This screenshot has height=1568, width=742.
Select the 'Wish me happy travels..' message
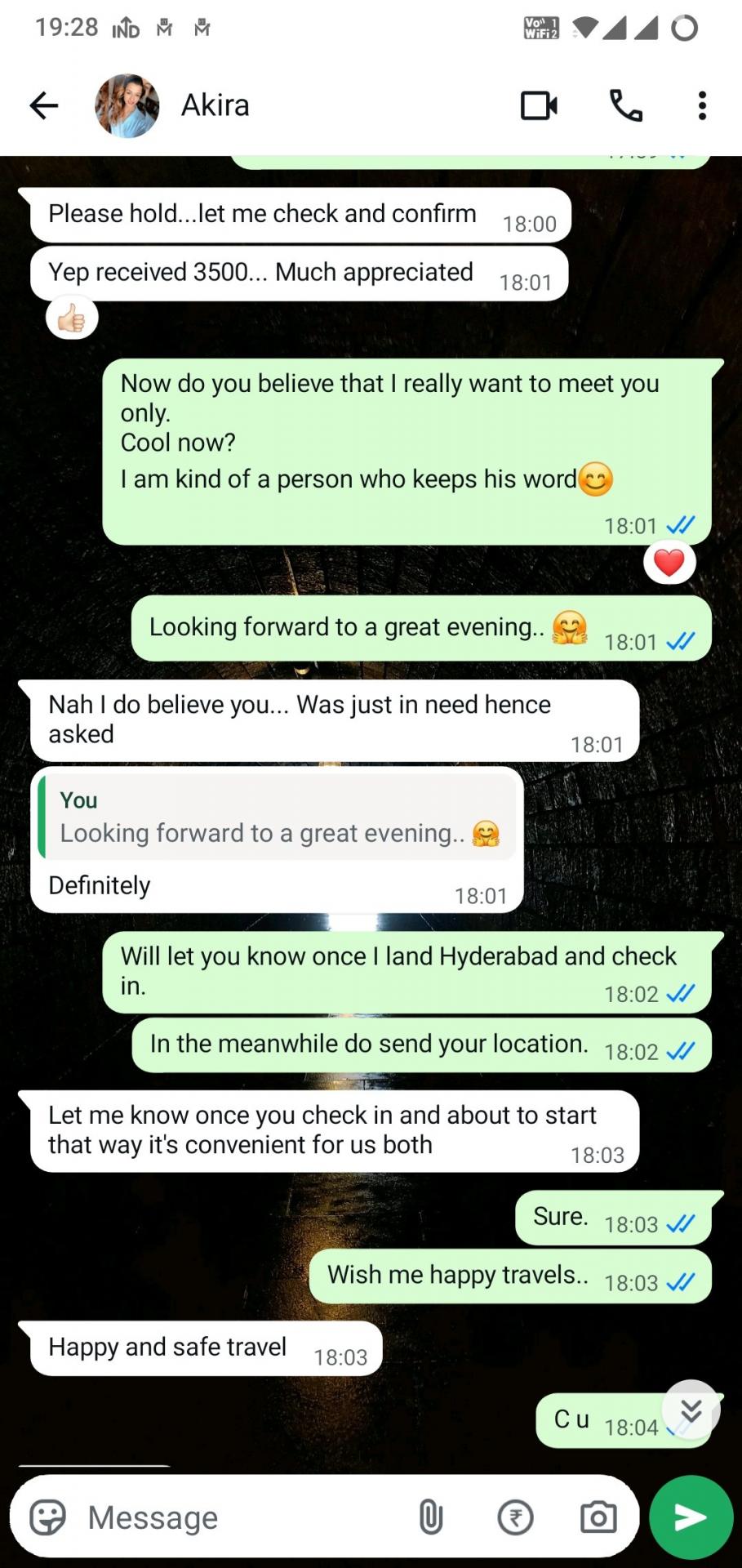click(x=510, y=1276)
